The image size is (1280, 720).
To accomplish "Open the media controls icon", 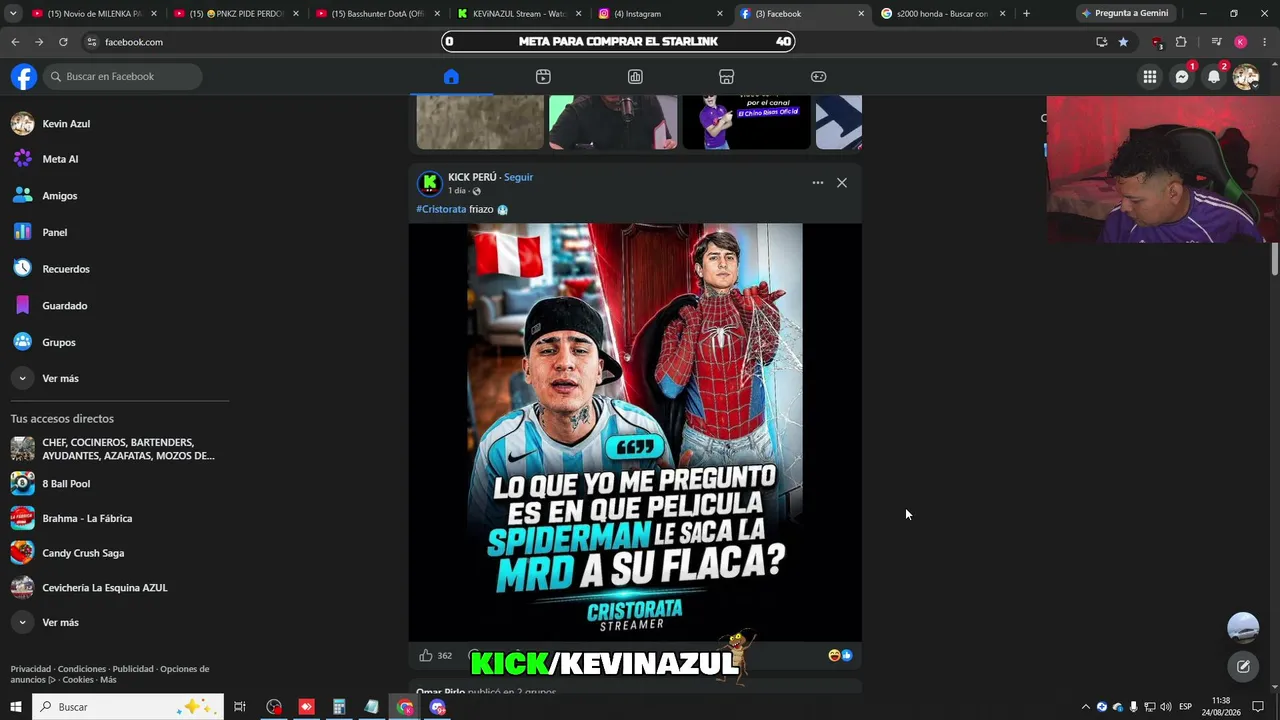I will click(x=1216, y=42).
